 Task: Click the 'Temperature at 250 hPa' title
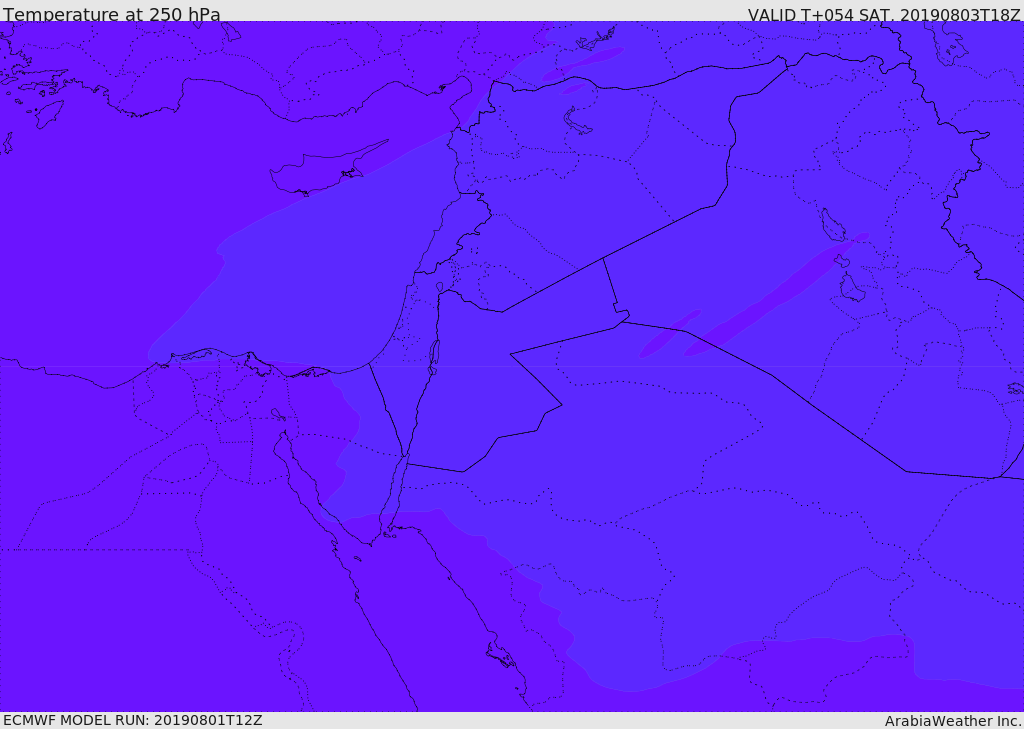pos(112,14)
